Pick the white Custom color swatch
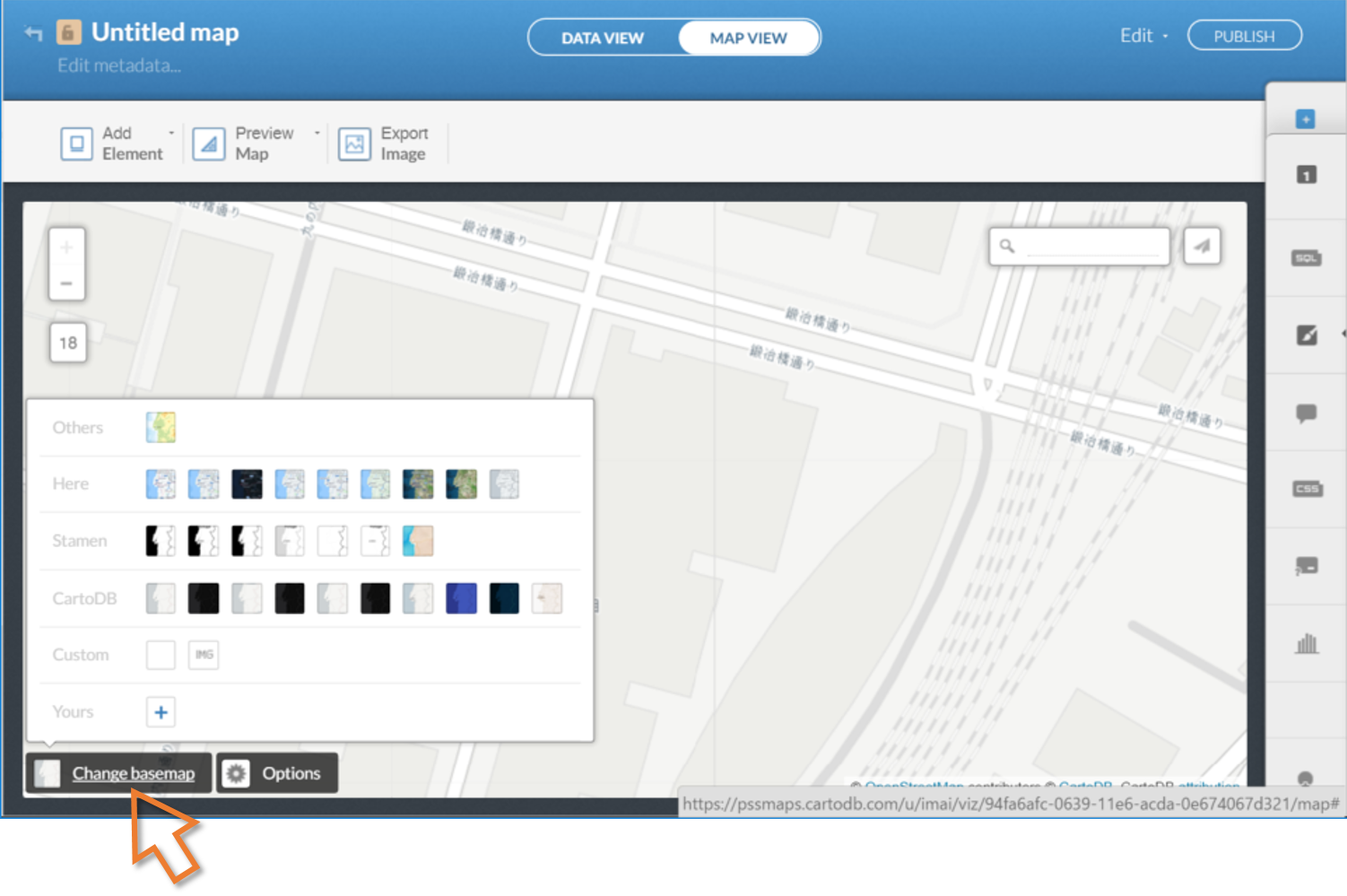 (x=161, y=655)
